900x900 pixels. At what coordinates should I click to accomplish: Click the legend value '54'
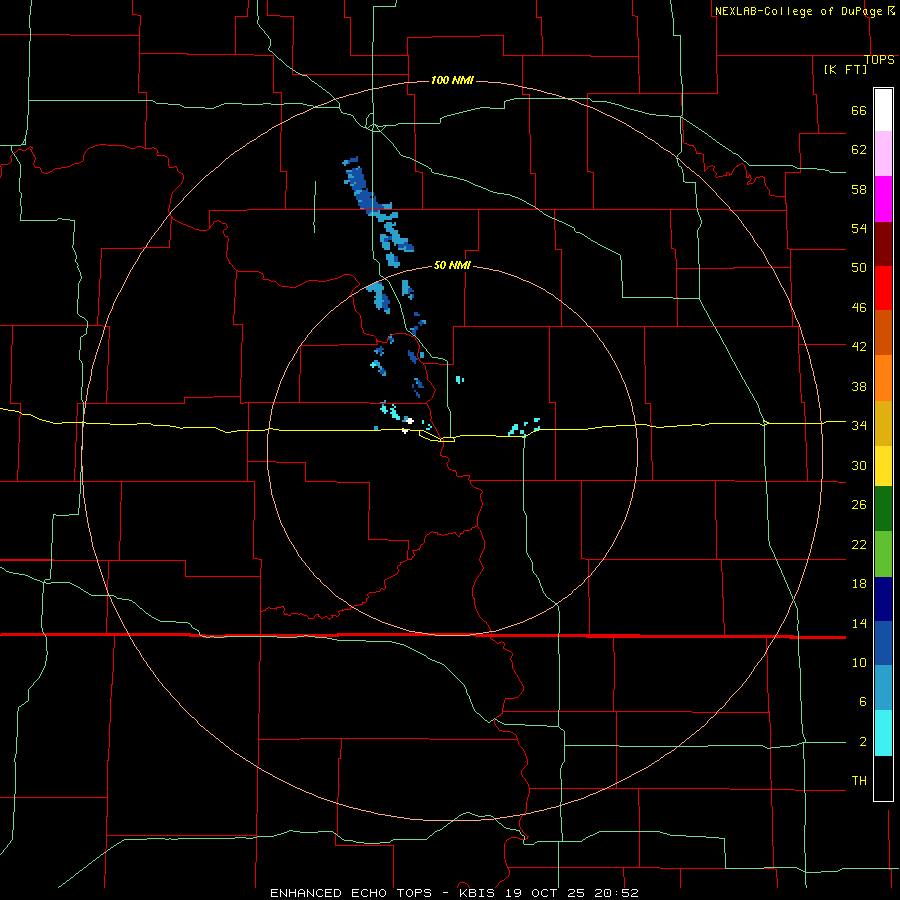point(859,228)
